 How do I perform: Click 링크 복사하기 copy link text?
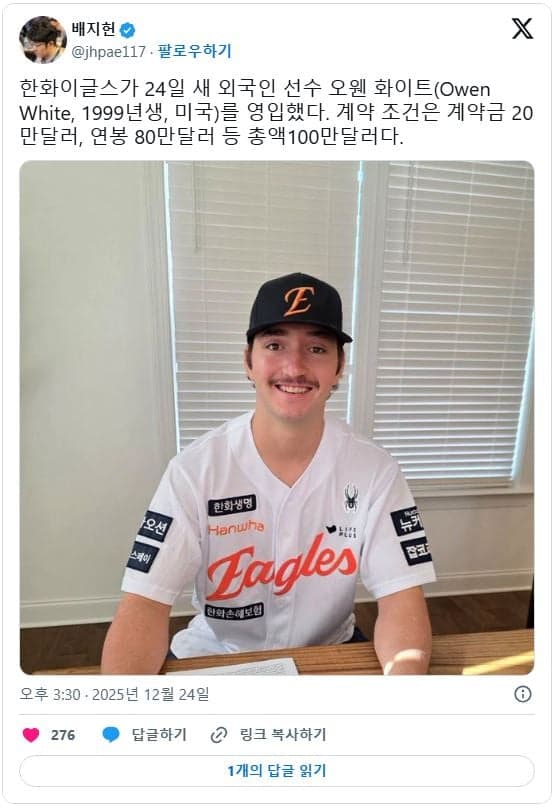(283, 734)
